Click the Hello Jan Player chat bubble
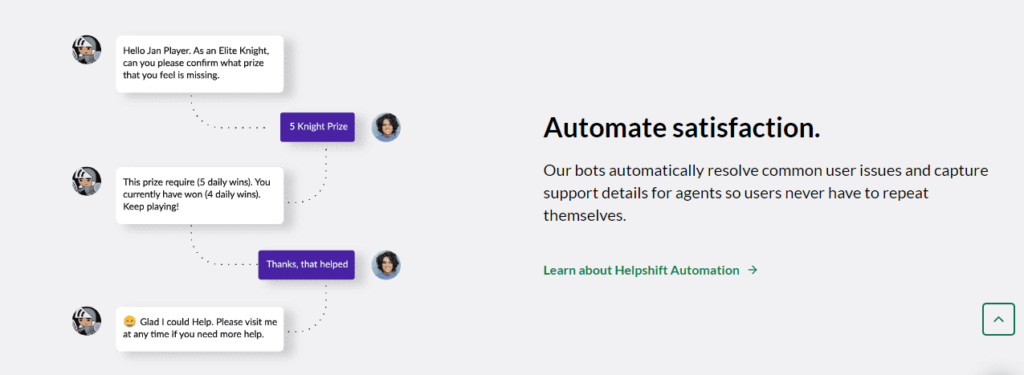This screenshot has width=1024, height=375. pos(200,63)
